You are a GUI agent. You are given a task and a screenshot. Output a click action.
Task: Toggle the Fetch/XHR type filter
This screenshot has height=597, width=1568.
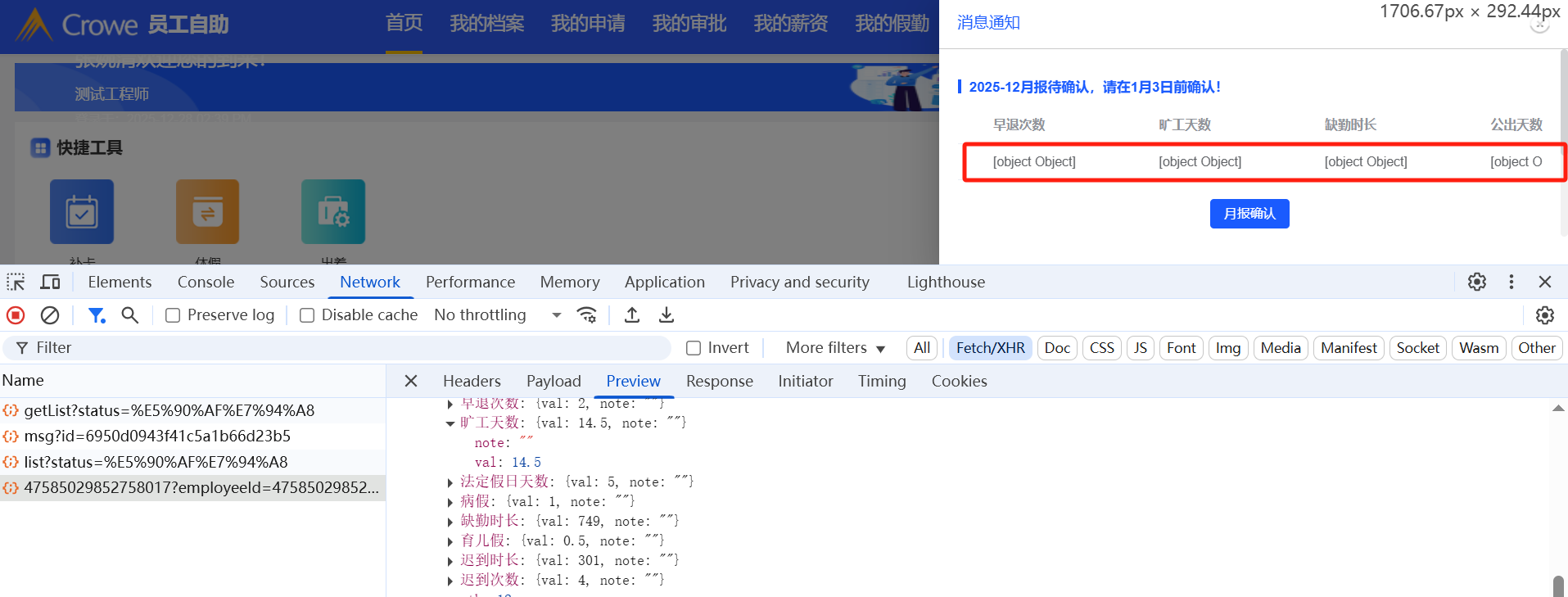(991, 348)
